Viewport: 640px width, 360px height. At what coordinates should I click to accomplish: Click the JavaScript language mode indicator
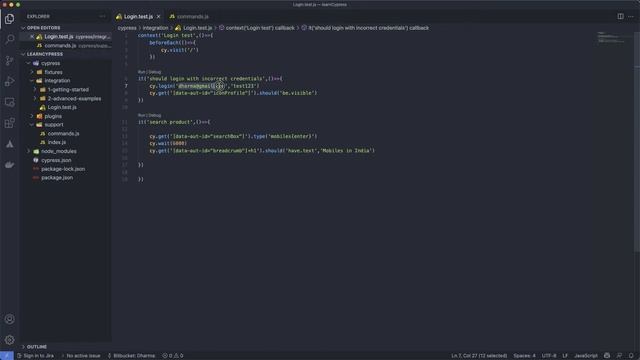(x=586, y=356)
